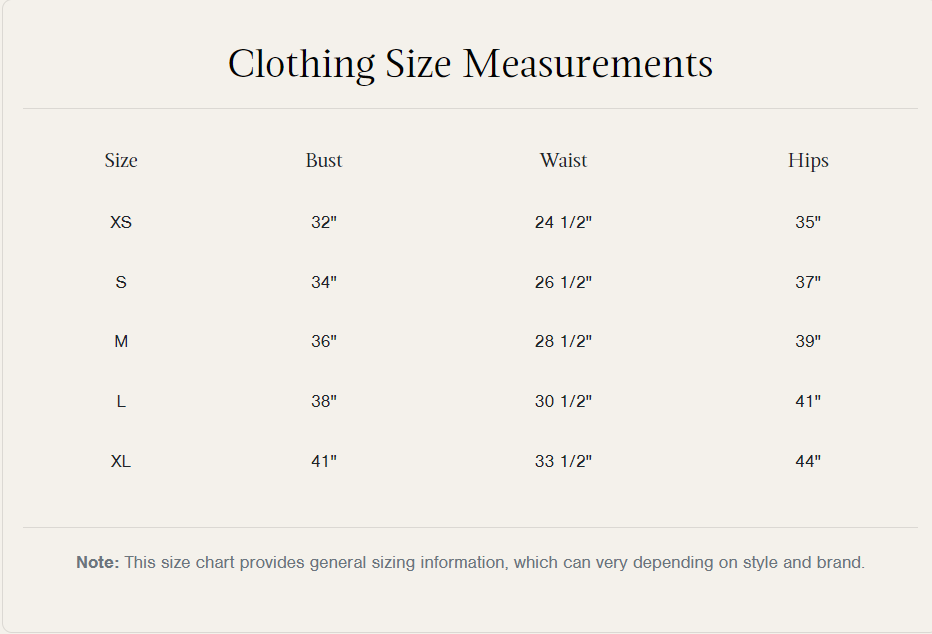Click the 33 1/2" waist cell
Image resolution: width=932 pixels, height=634 pixels.
coord(563,462)
